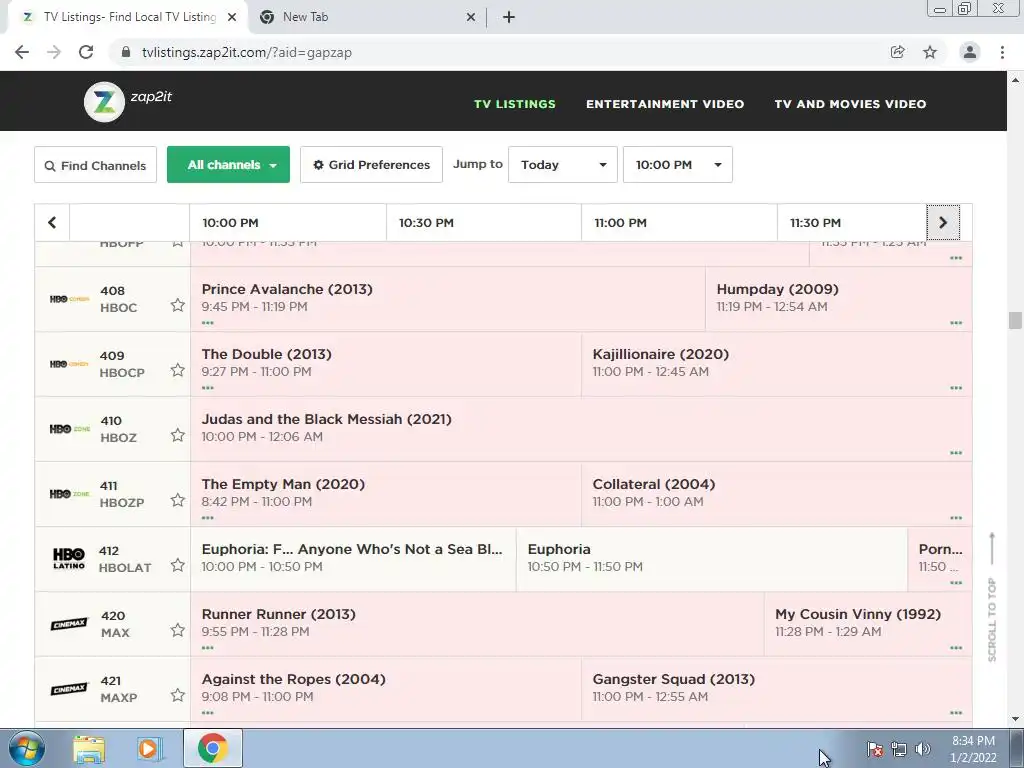
Task: Close the TV Listings tab
Action: pyautogui.click(x=232, y=18)
